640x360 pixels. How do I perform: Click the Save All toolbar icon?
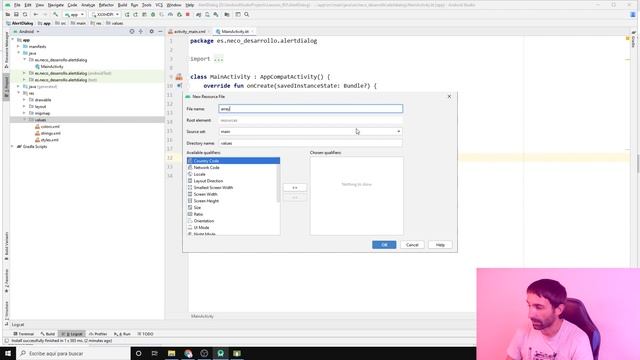(x=16, y=14)
